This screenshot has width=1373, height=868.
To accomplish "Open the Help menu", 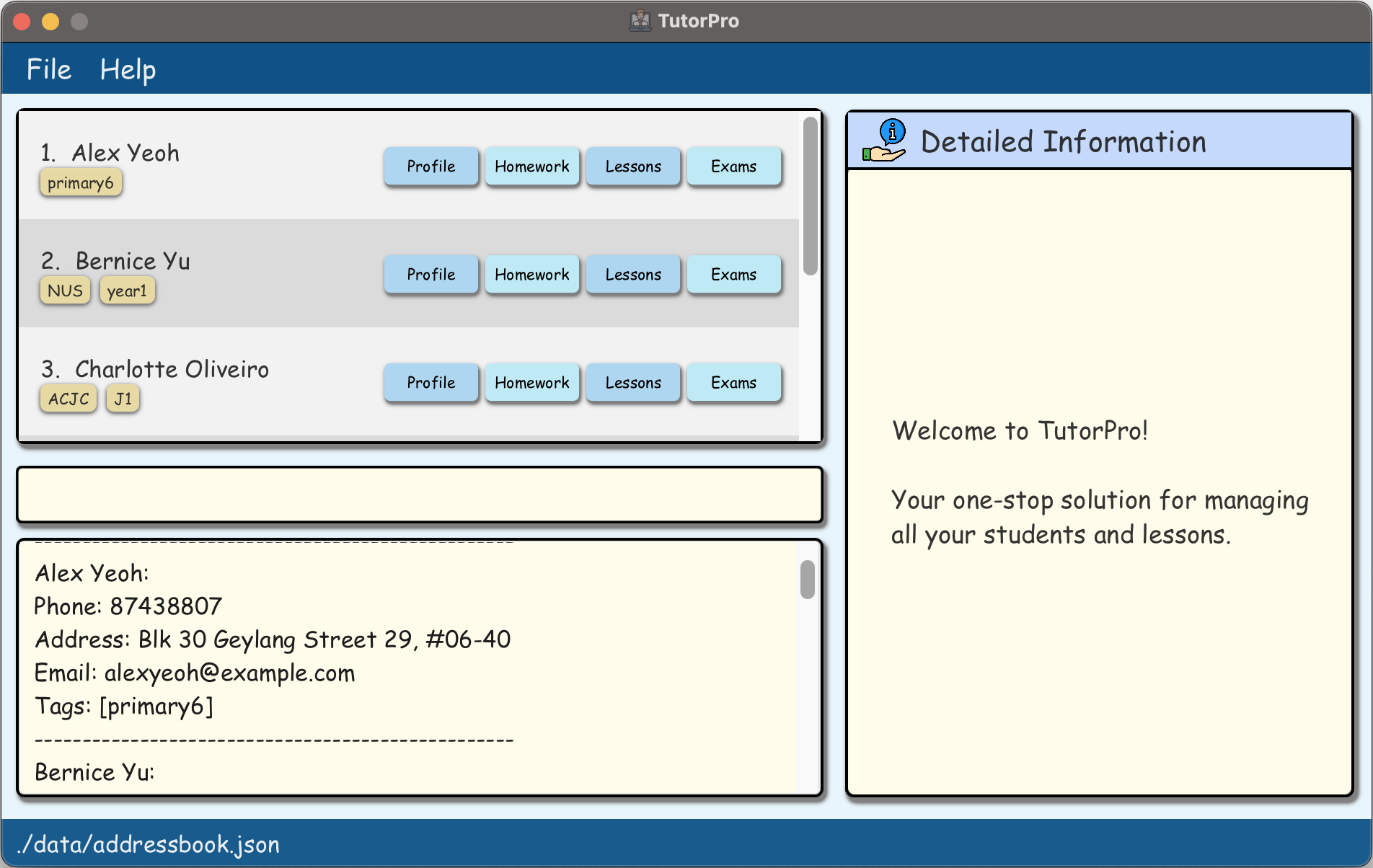I will point(128,69).
